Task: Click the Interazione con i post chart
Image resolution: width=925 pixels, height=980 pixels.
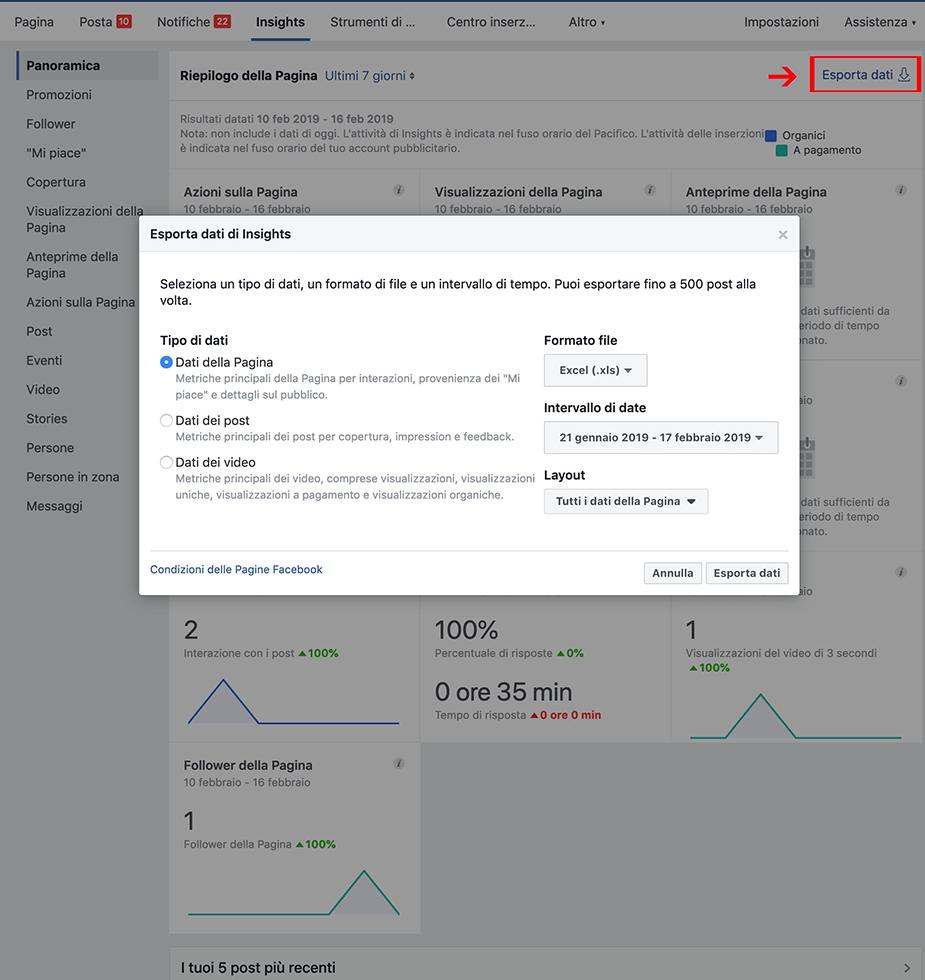Action: pyautogui.click(x=293, y=701)
